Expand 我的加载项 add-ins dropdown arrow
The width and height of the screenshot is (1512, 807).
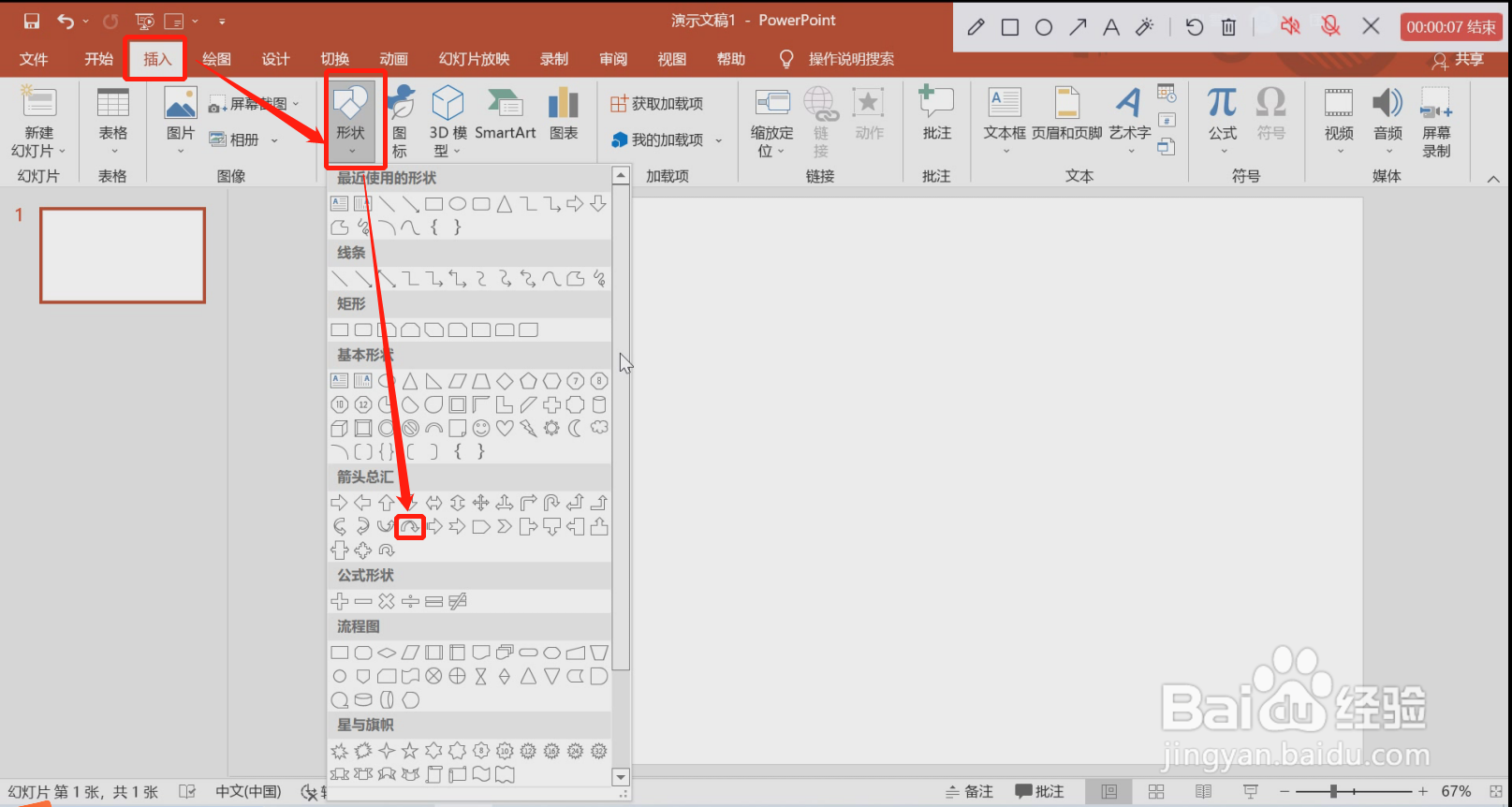point(719,140)
